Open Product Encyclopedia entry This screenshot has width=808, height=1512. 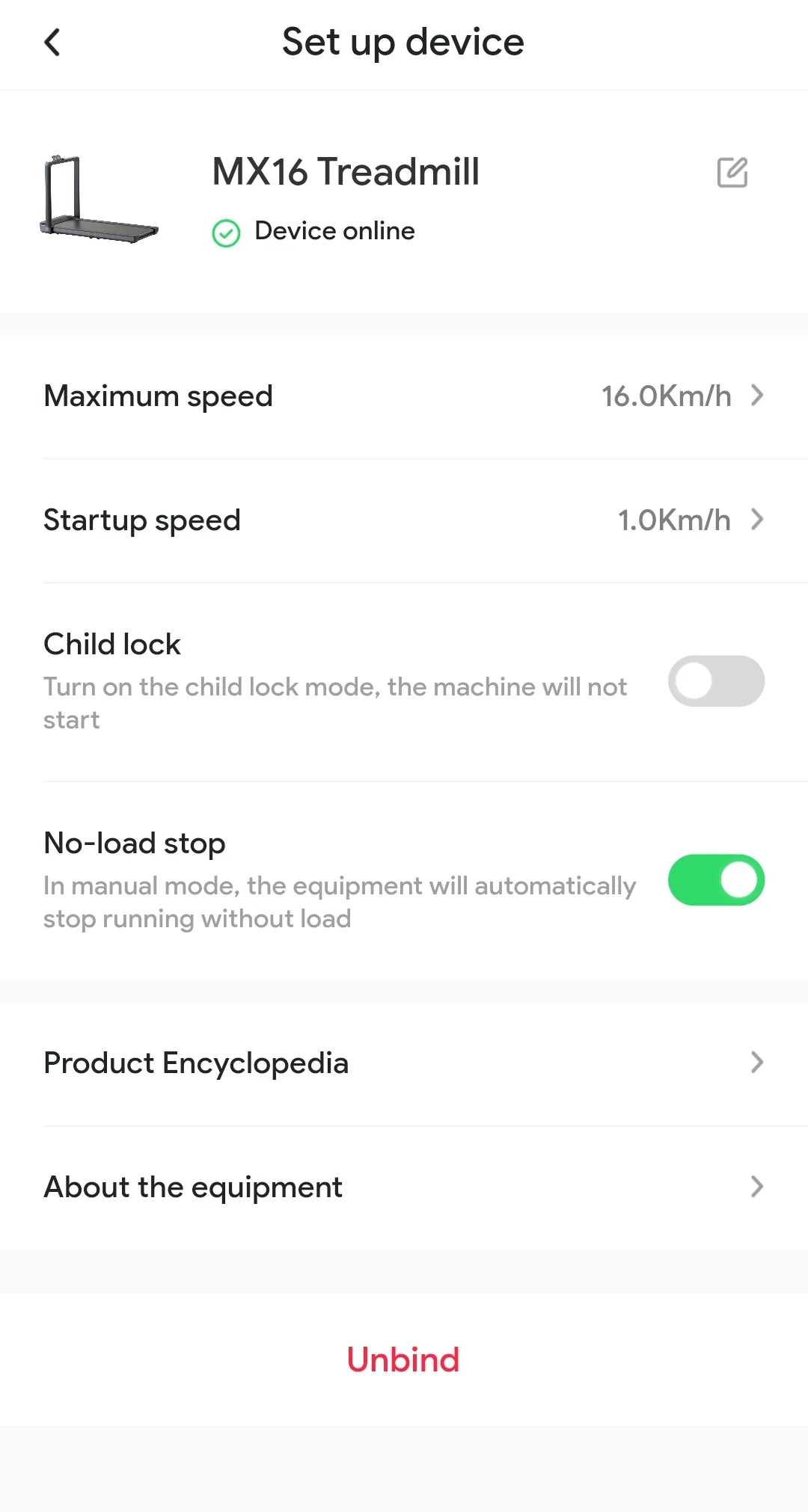(x=404, y=1063)
